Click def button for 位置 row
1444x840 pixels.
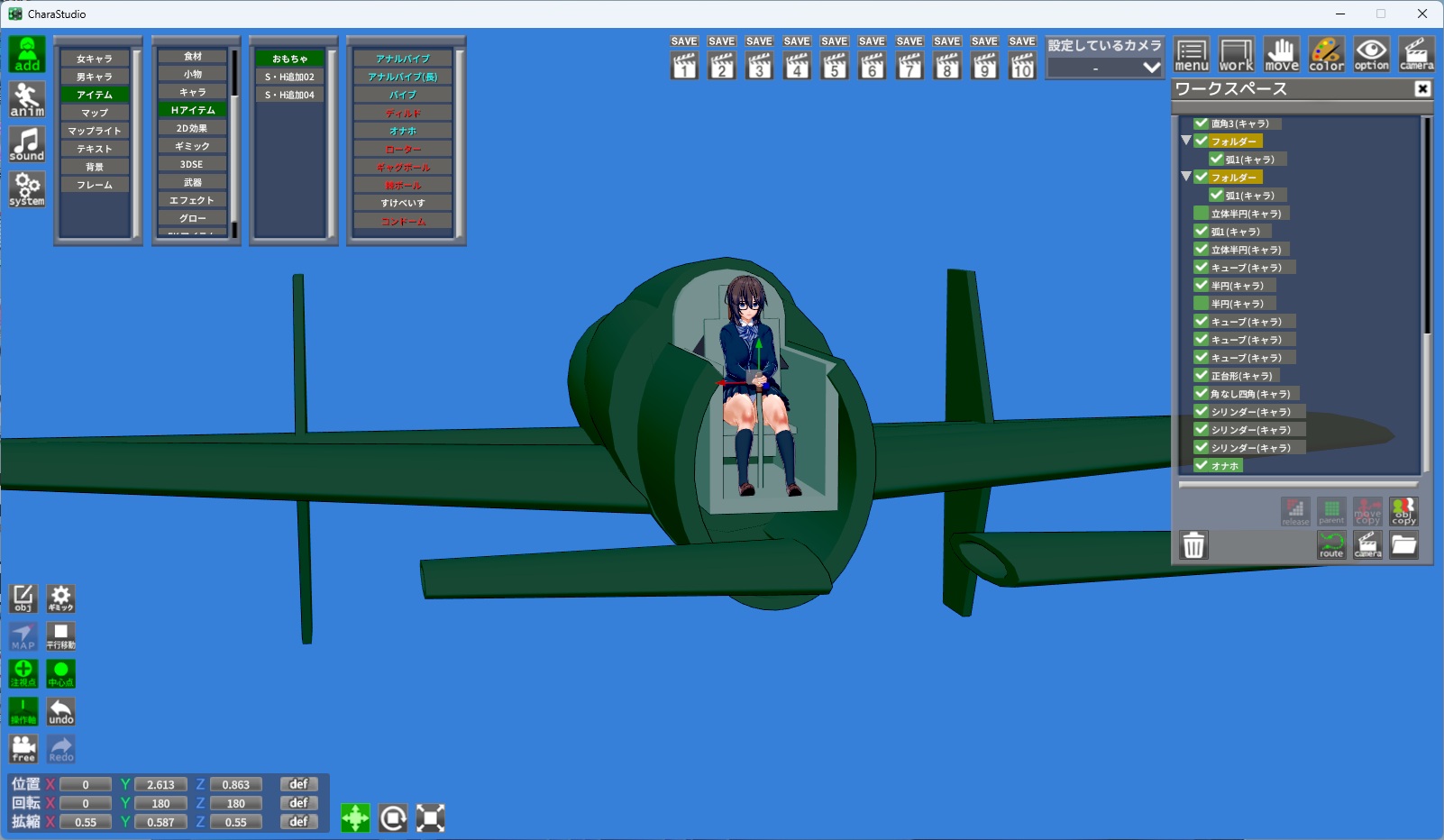[298, 784]
